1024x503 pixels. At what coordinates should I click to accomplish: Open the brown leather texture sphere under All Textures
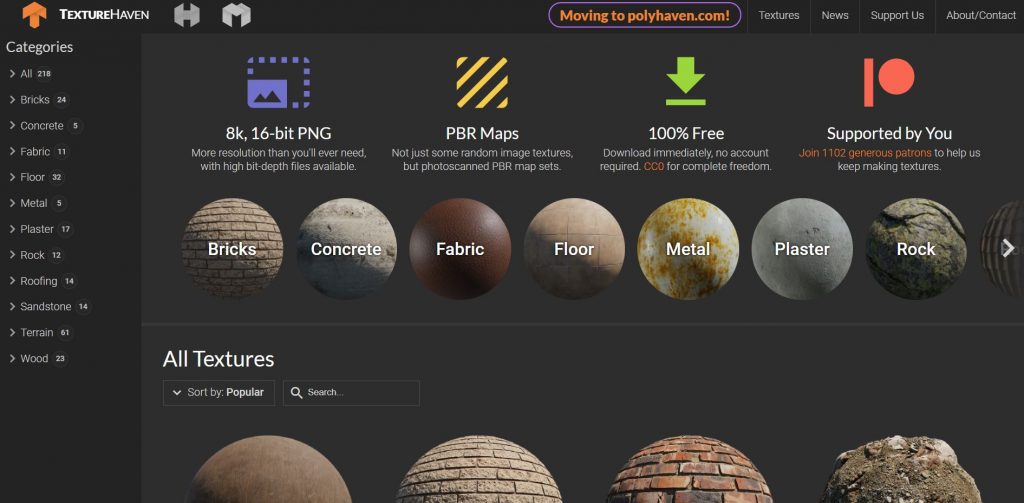(268, 470)
